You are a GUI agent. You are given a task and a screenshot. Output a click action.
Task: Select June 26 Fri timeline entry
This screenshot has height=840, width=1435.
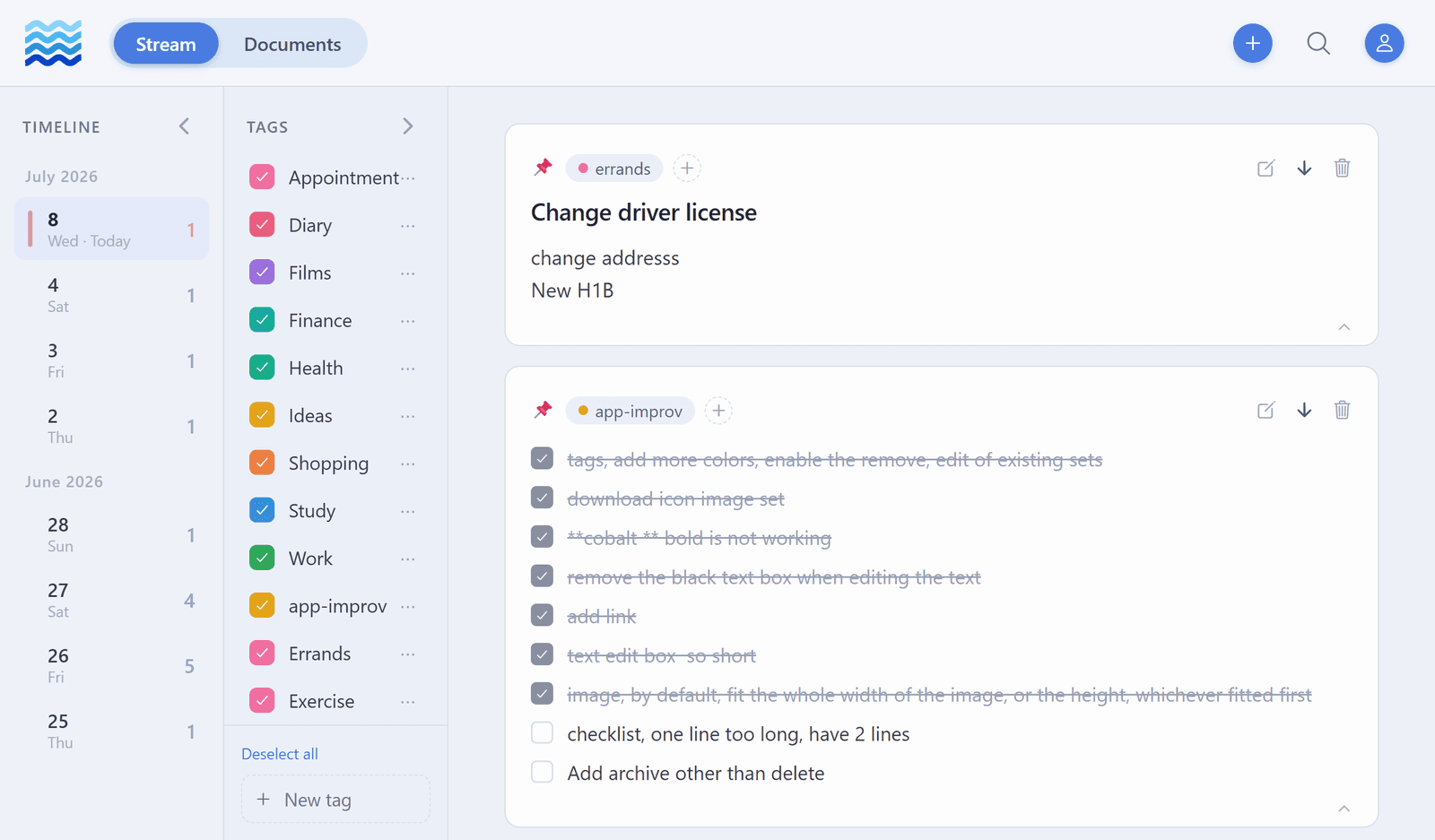[111, 666]
